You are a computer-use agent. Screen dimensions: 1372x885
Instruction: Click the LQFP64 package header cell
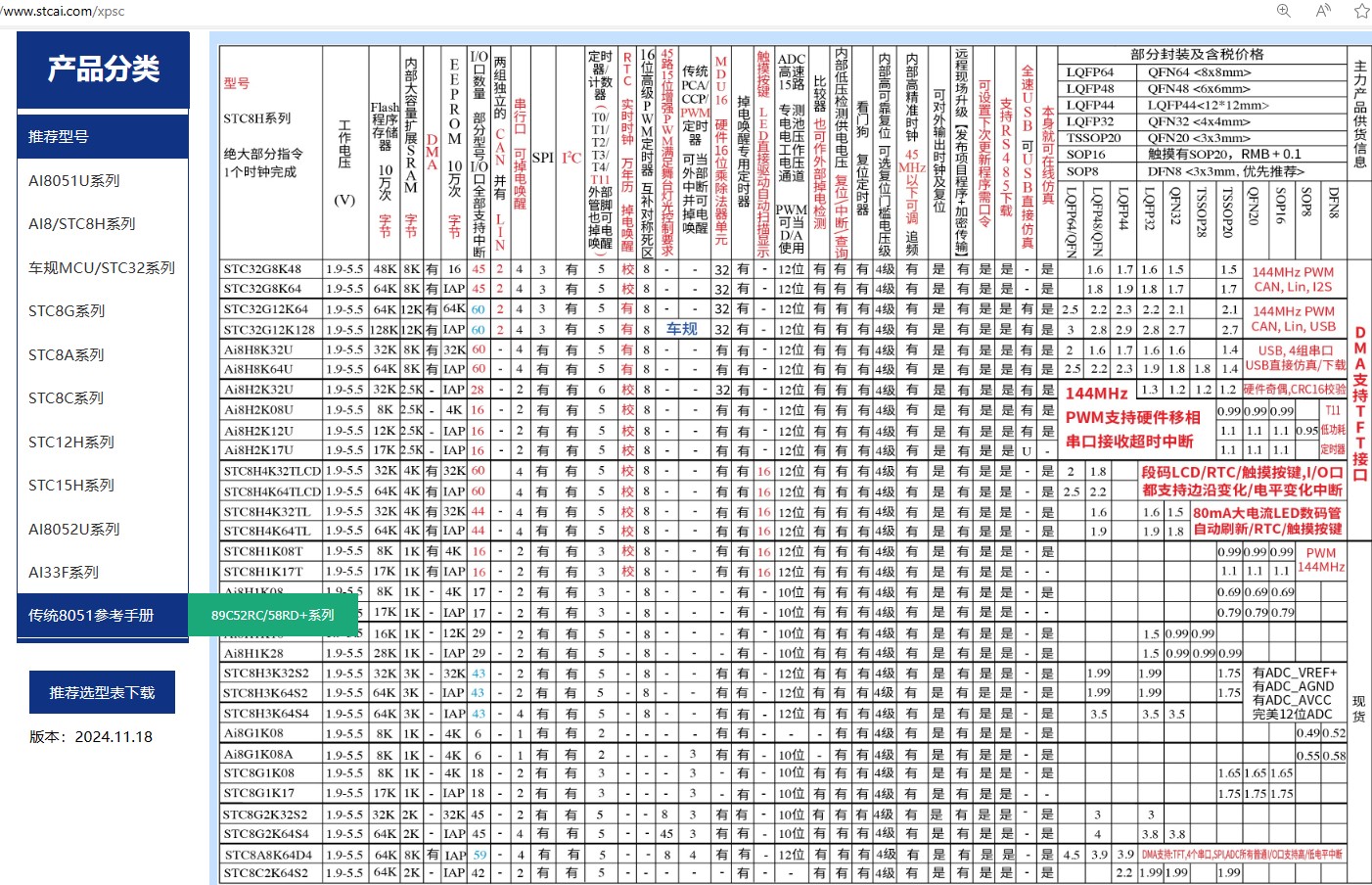click(x=1090, y=72)
